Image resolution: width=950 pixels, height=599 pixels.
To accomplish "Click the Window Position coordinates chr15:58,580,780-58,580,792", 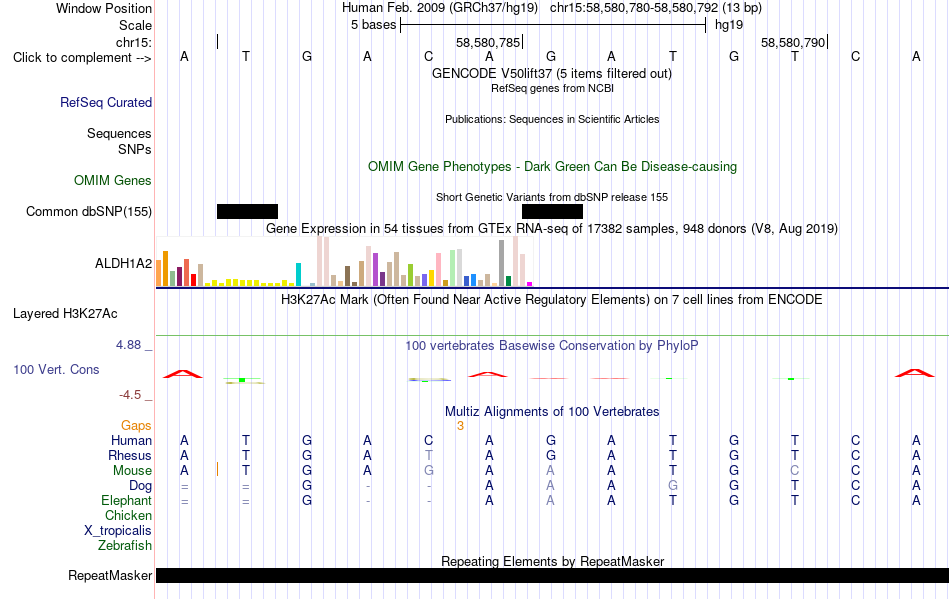I will (634, 8).
